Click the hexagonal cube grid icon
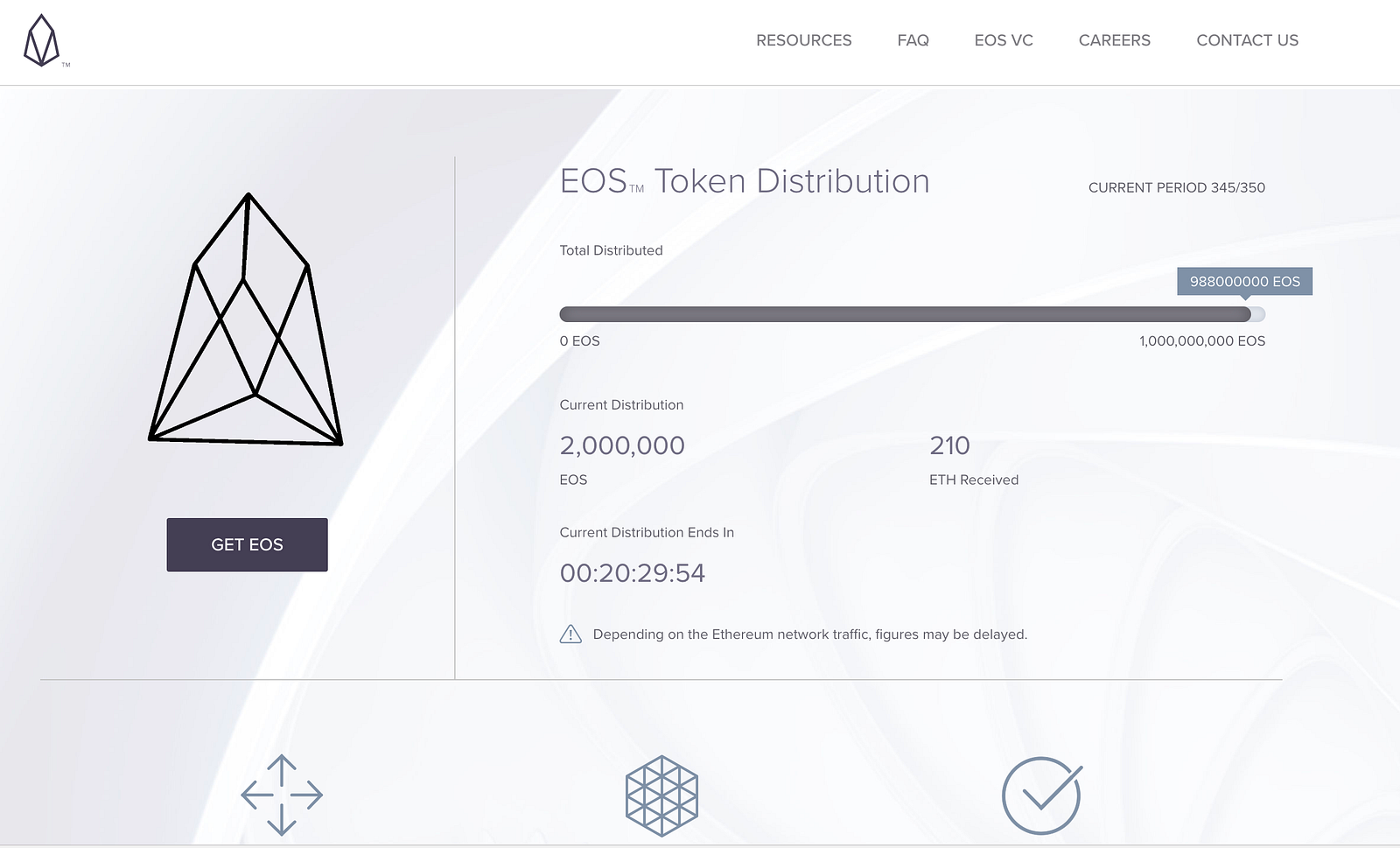 (x=661, y=795)
